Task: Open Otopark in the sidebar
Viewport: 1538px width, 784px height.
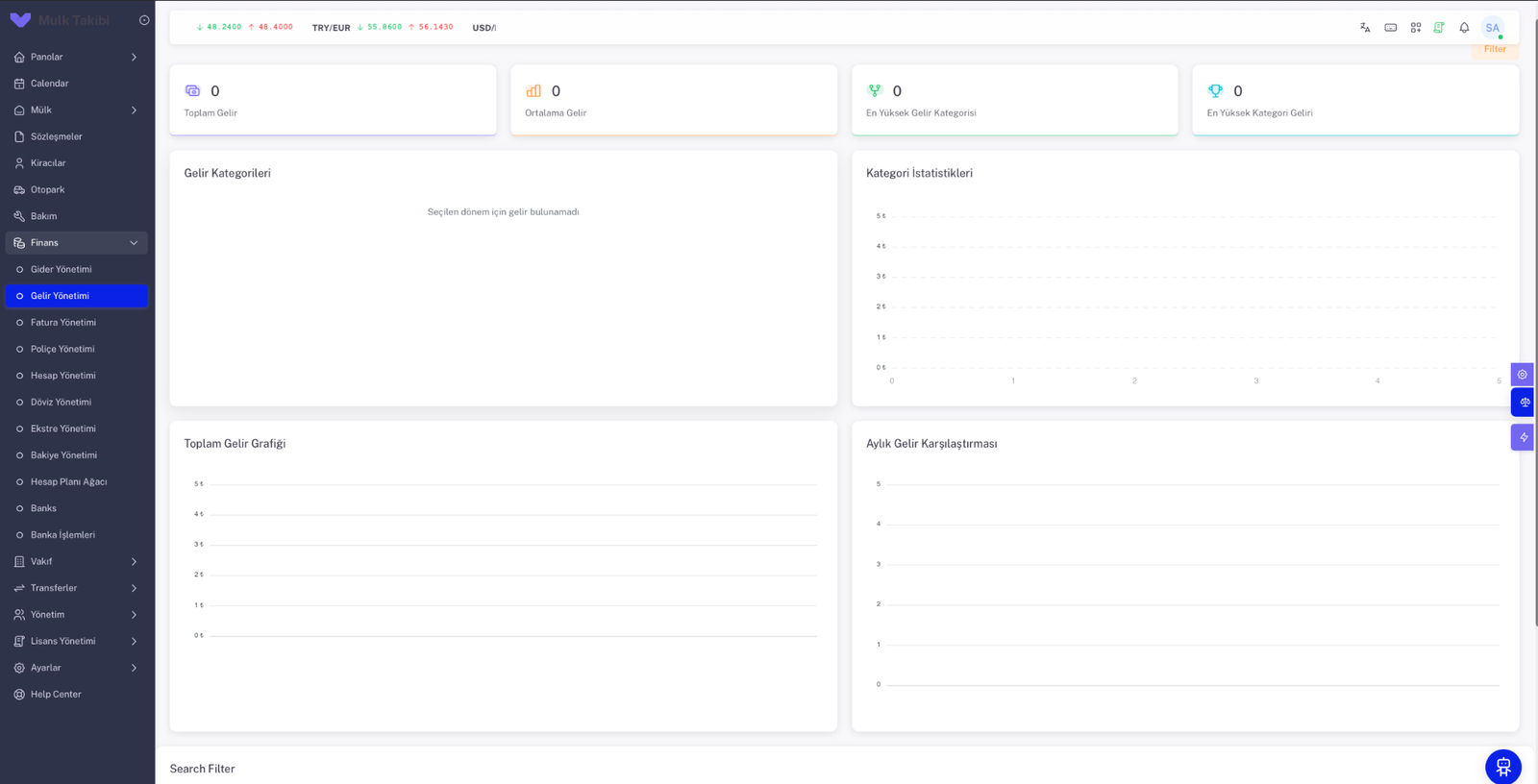Action: [77, 190]
